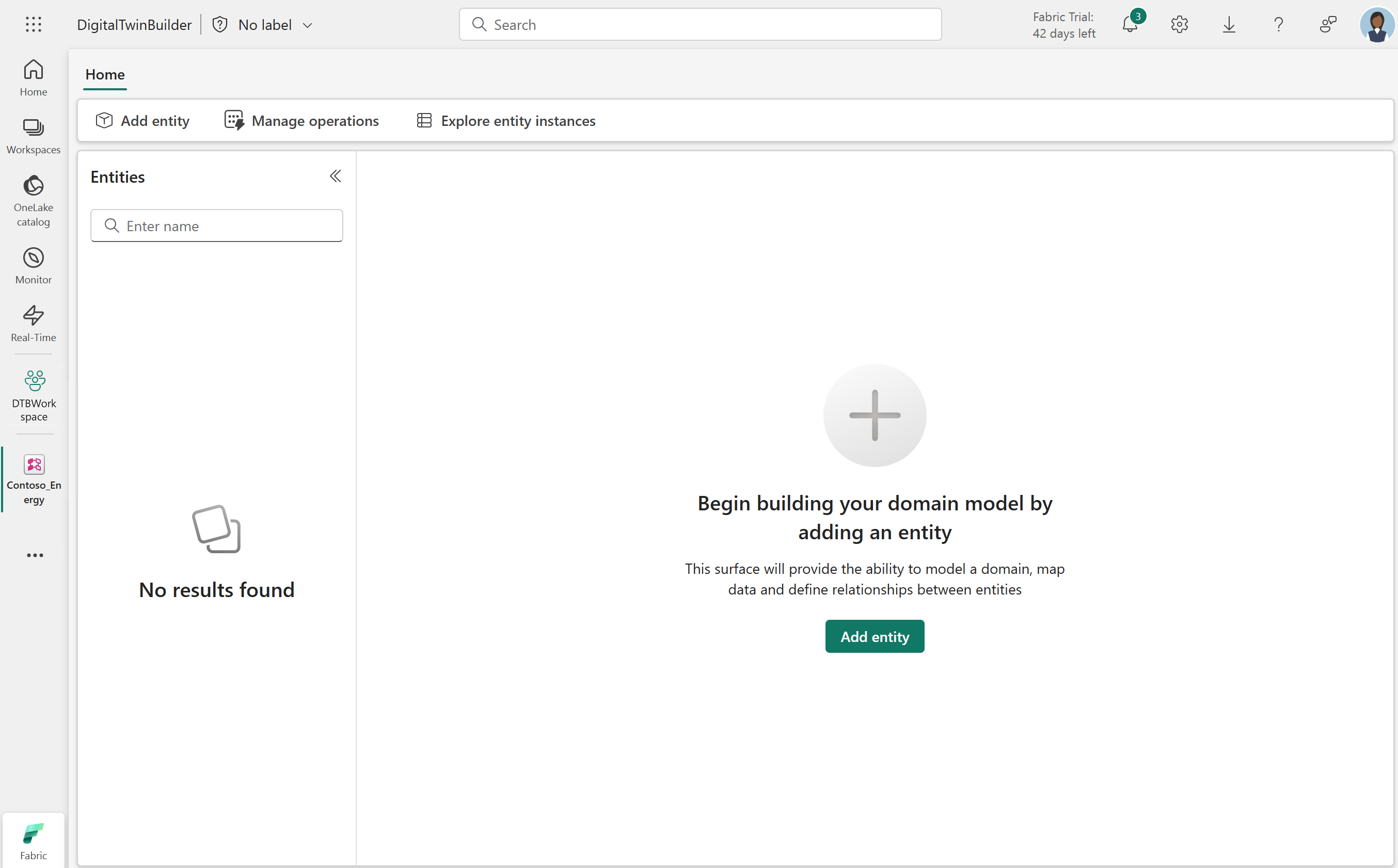Click the Fabric Trial days left text
Image resolution: width=1398 pixels, height=868 pixels.
click(1064, 25)
